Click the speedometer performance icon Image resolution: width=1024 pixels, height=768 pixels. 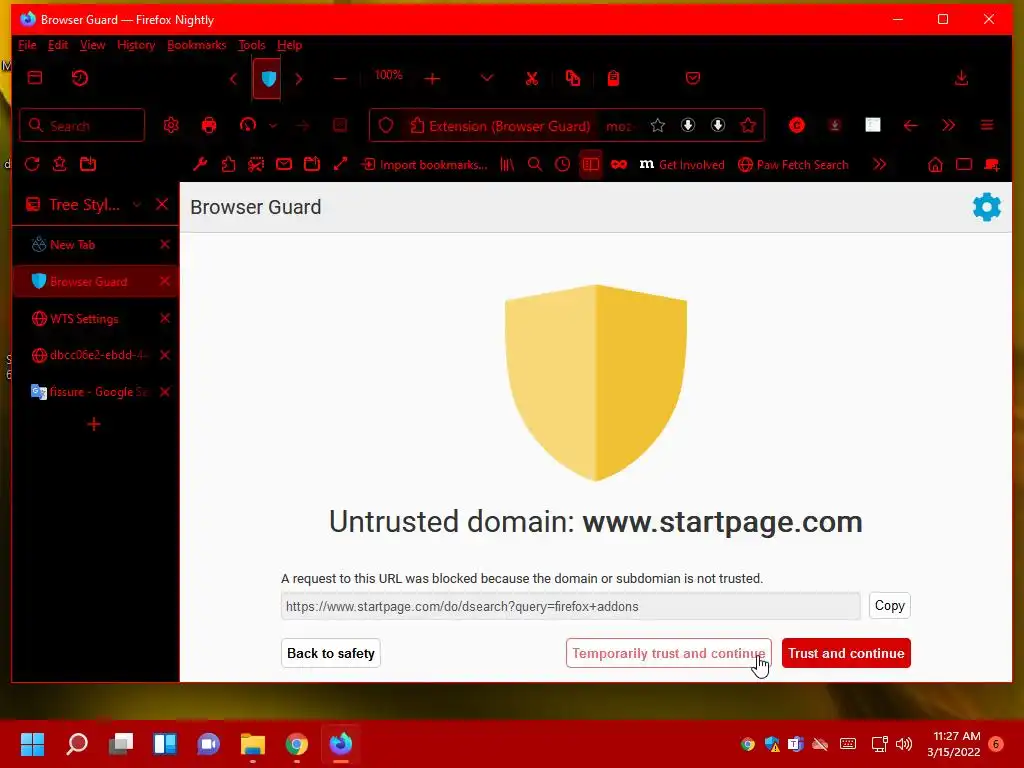tap(248, 125)
